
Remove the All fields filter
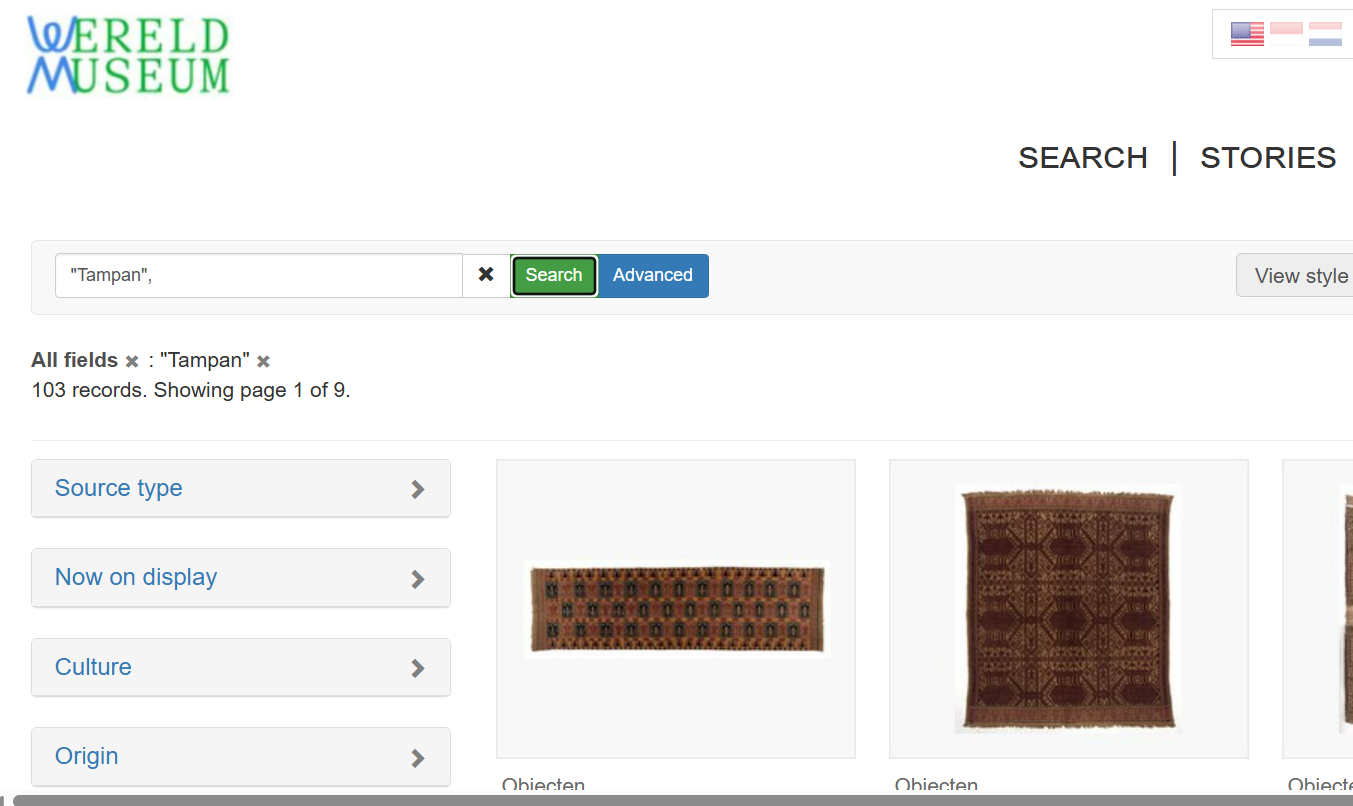[131, 361]
